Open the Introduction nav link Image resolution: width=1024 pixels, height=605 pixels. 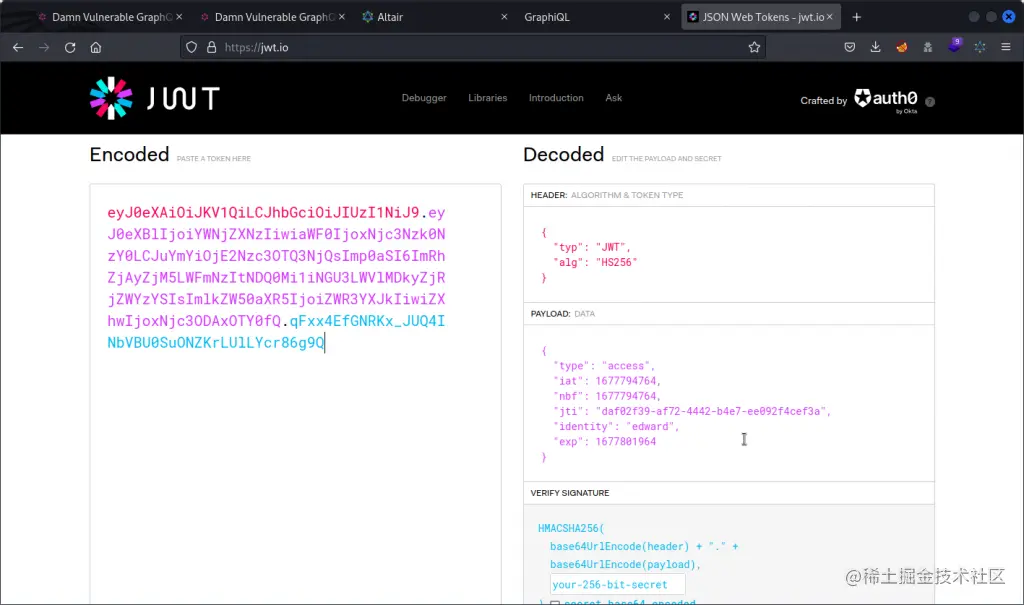556,98
